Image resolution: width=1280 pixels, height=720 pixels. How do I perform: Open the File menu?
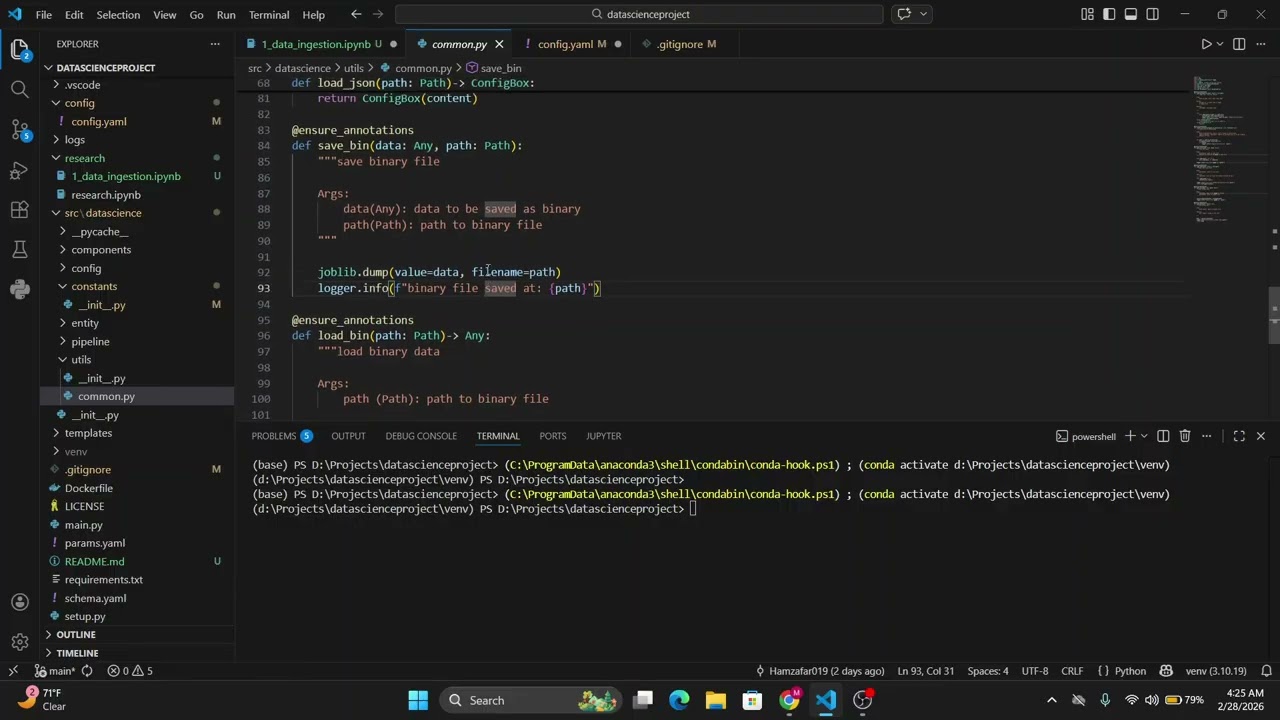44,15
